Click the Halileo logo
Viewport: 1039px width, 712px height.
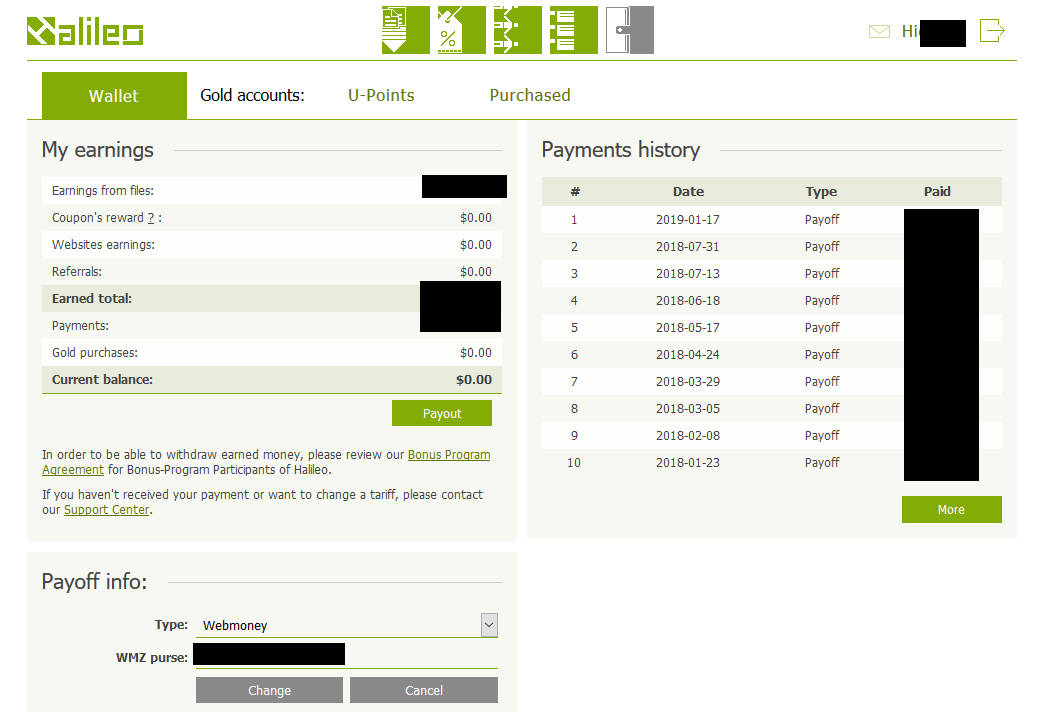85,32
